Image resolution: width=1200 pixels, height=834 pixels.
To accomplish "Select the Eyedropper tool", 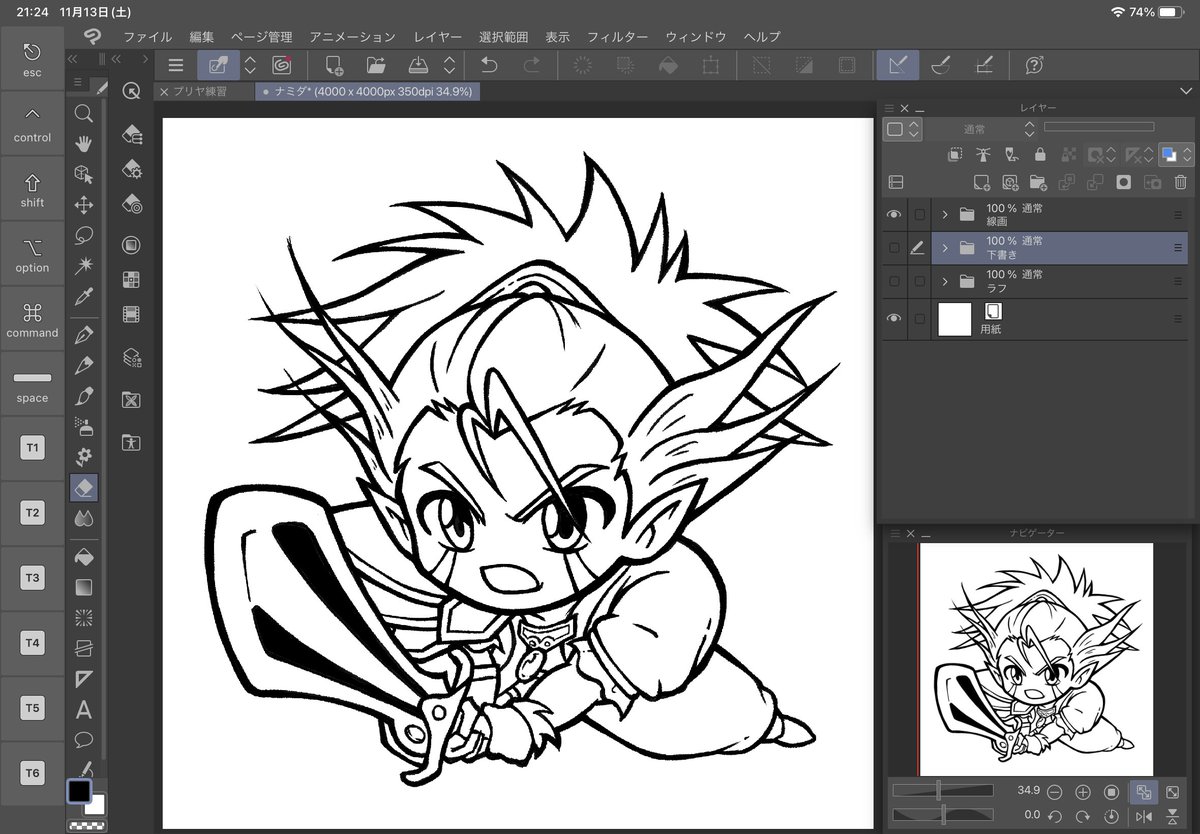I will (x=84, y=297).
